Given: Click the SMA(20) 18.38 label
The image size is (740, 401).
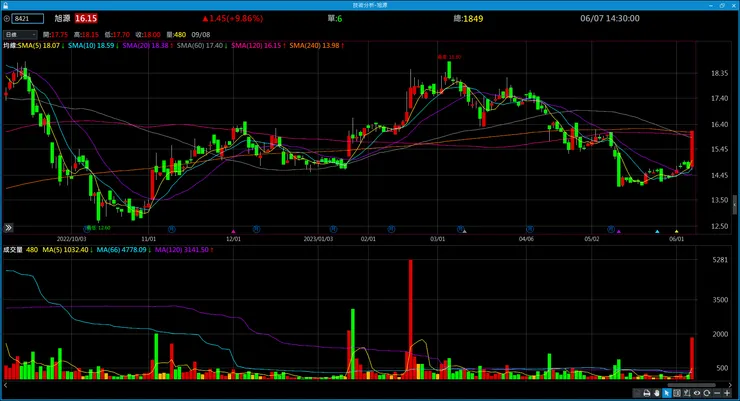Looking at the screenshot, I should pos(147,46).
